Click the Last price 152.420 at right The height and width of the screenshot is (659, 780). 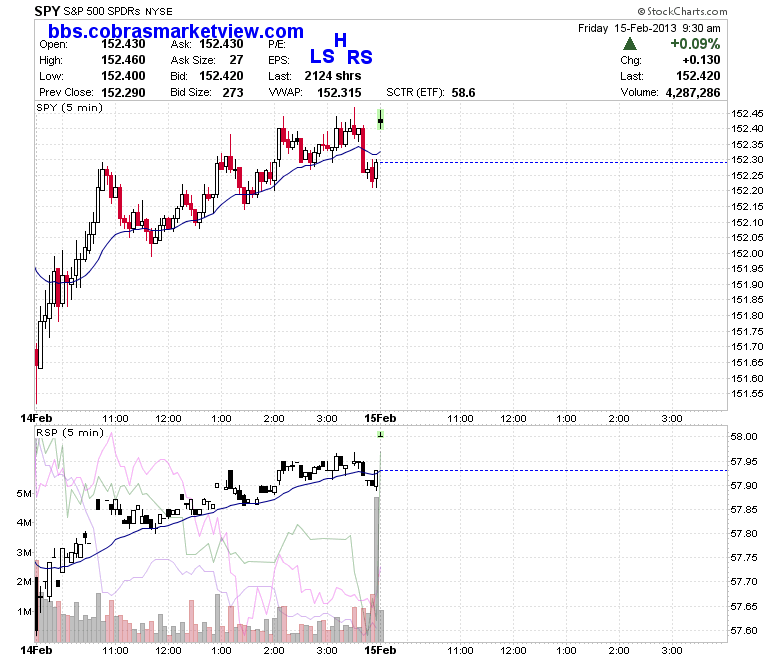tap(698, 76)
